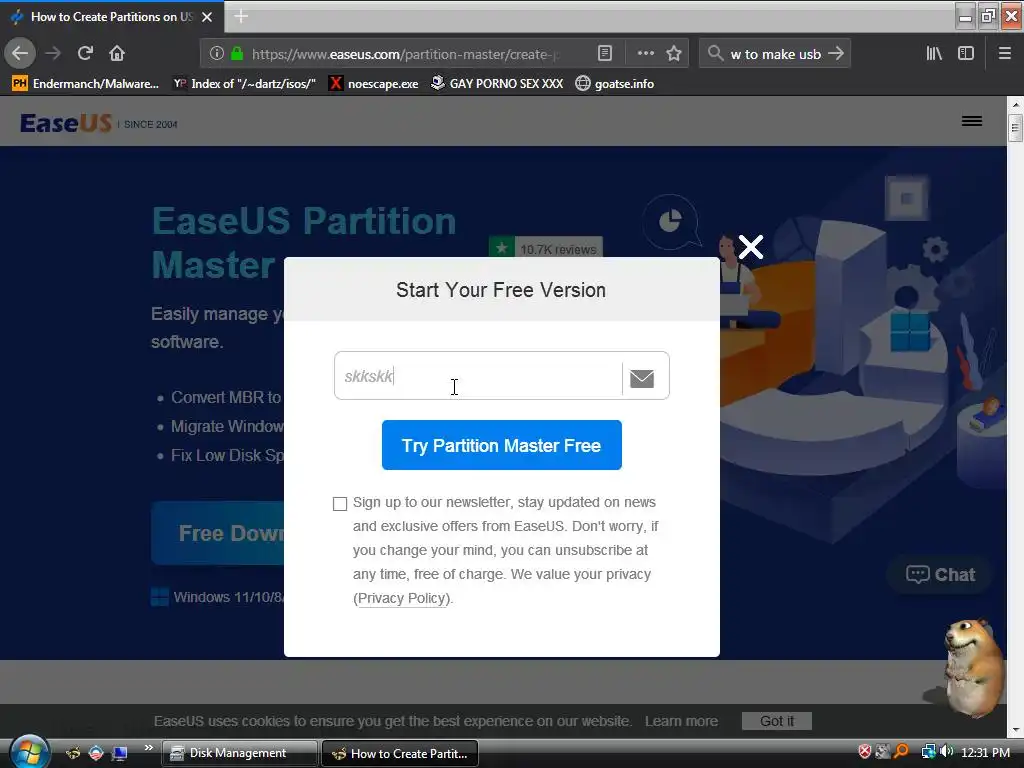Open EaseUS site hamburger menu
The image size is (1024, 768).
click(972, 121)
